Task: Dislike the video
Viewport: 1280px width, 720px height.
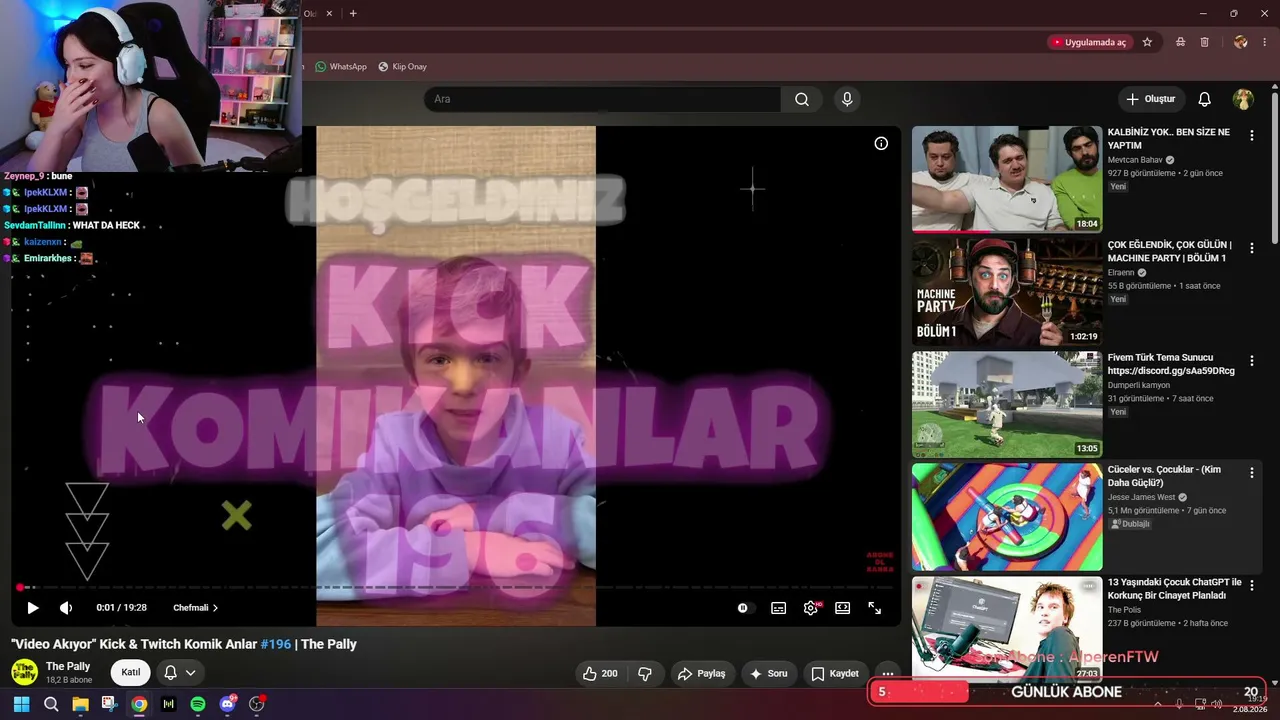Action: tap(645, 674)
